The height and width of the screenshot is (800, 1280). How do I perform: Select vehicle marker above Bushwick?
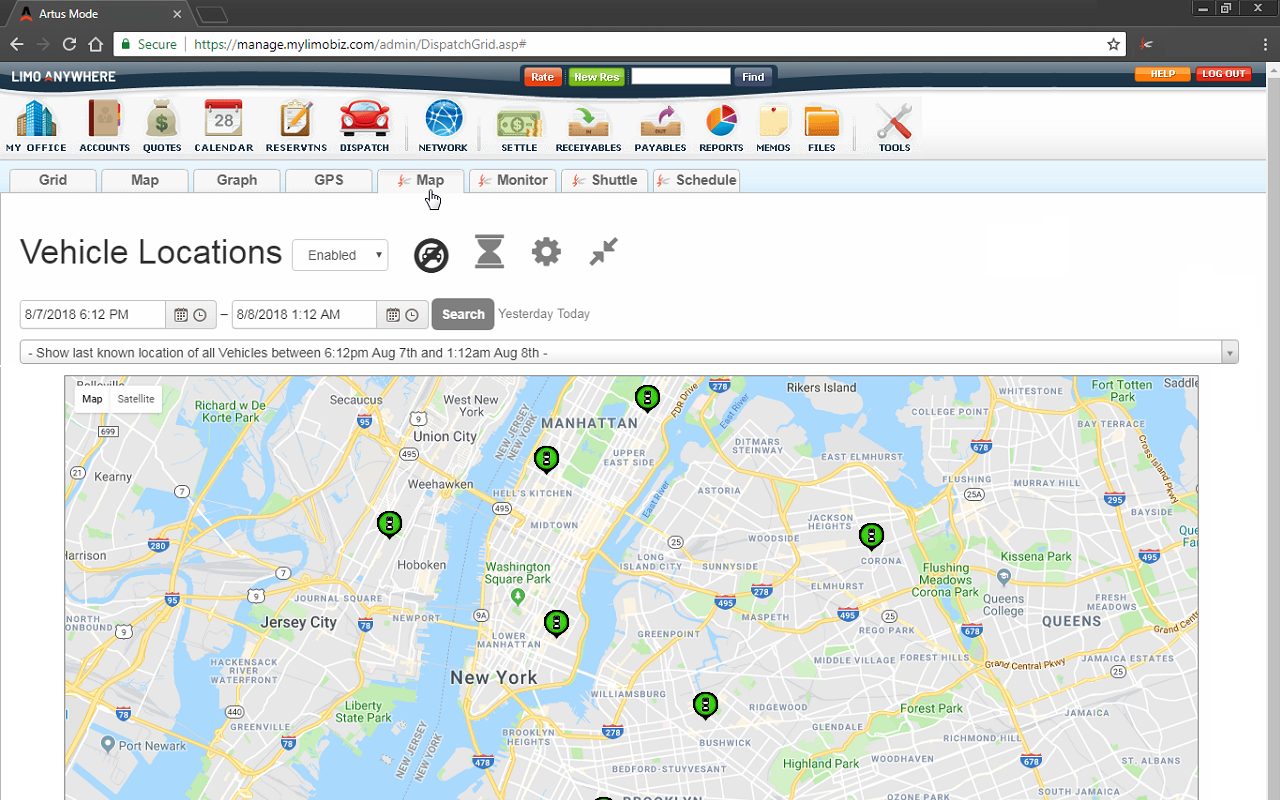point(706,706)
